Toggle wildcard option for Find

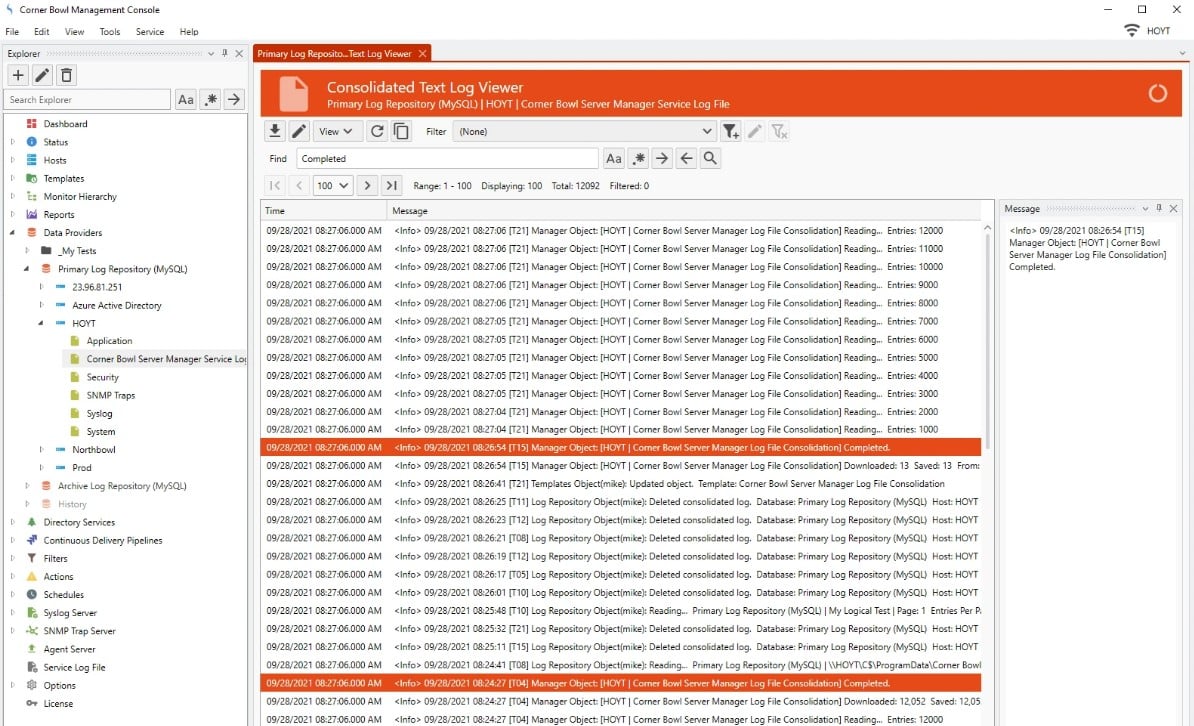tap(638, 158)
